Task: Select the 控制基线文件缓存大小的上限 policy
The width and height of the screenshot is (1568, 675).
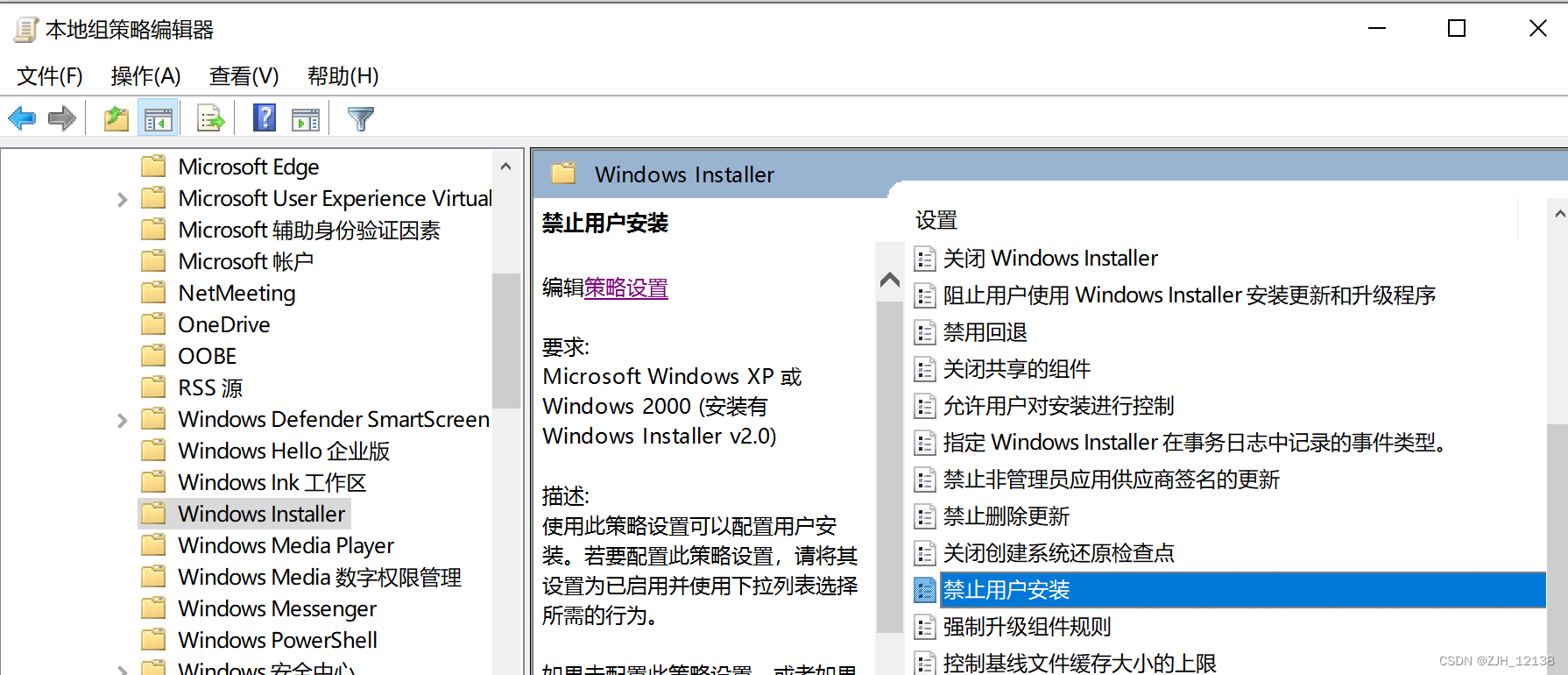Action: [x=1079, y=664]
